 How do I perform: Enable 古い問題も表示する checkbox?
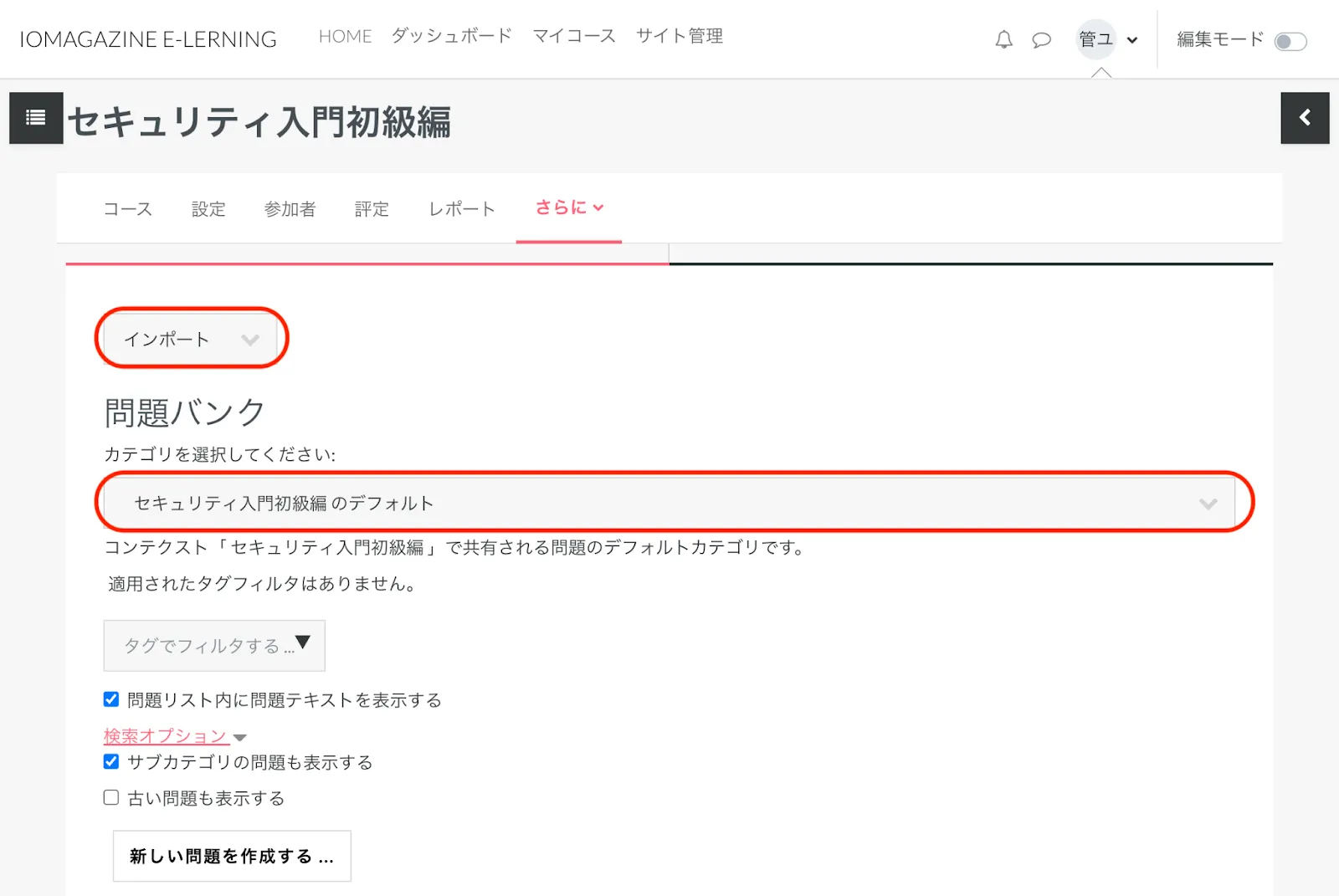[x=111, y=797]
